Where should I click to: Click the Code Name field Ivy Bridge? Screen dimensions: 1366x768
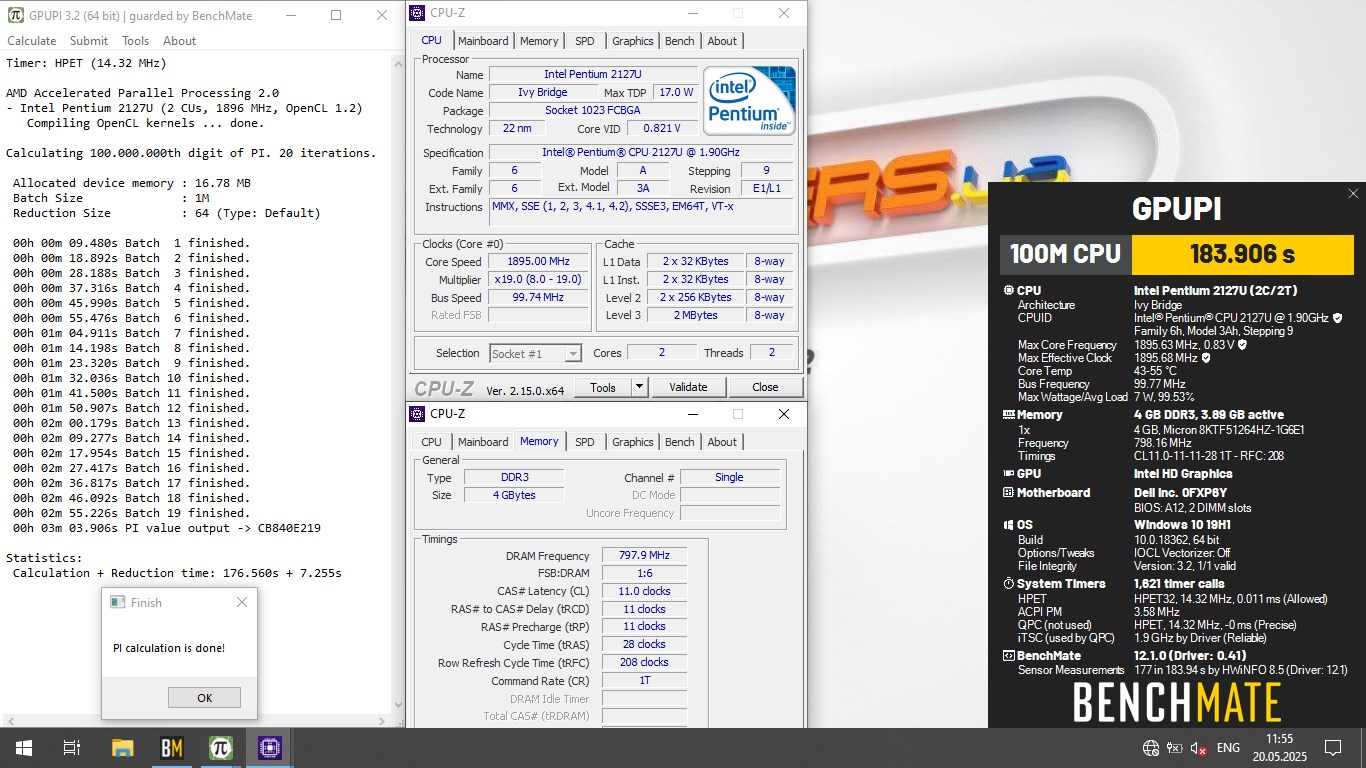543,92
